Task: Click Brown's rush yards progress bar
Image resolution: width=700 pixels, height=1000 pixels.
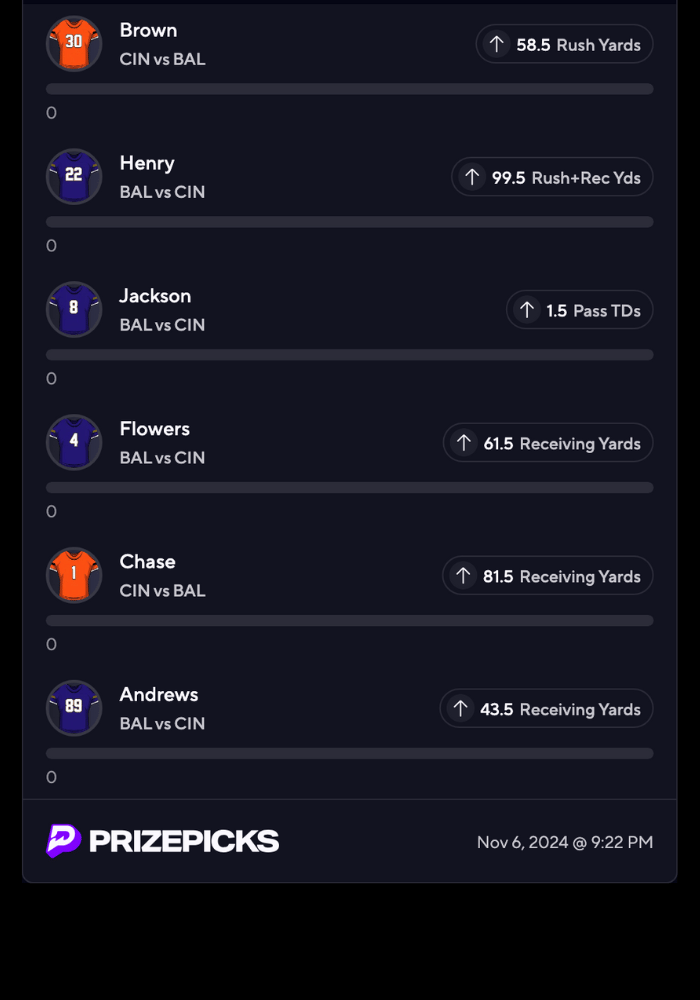Action: 350,89
